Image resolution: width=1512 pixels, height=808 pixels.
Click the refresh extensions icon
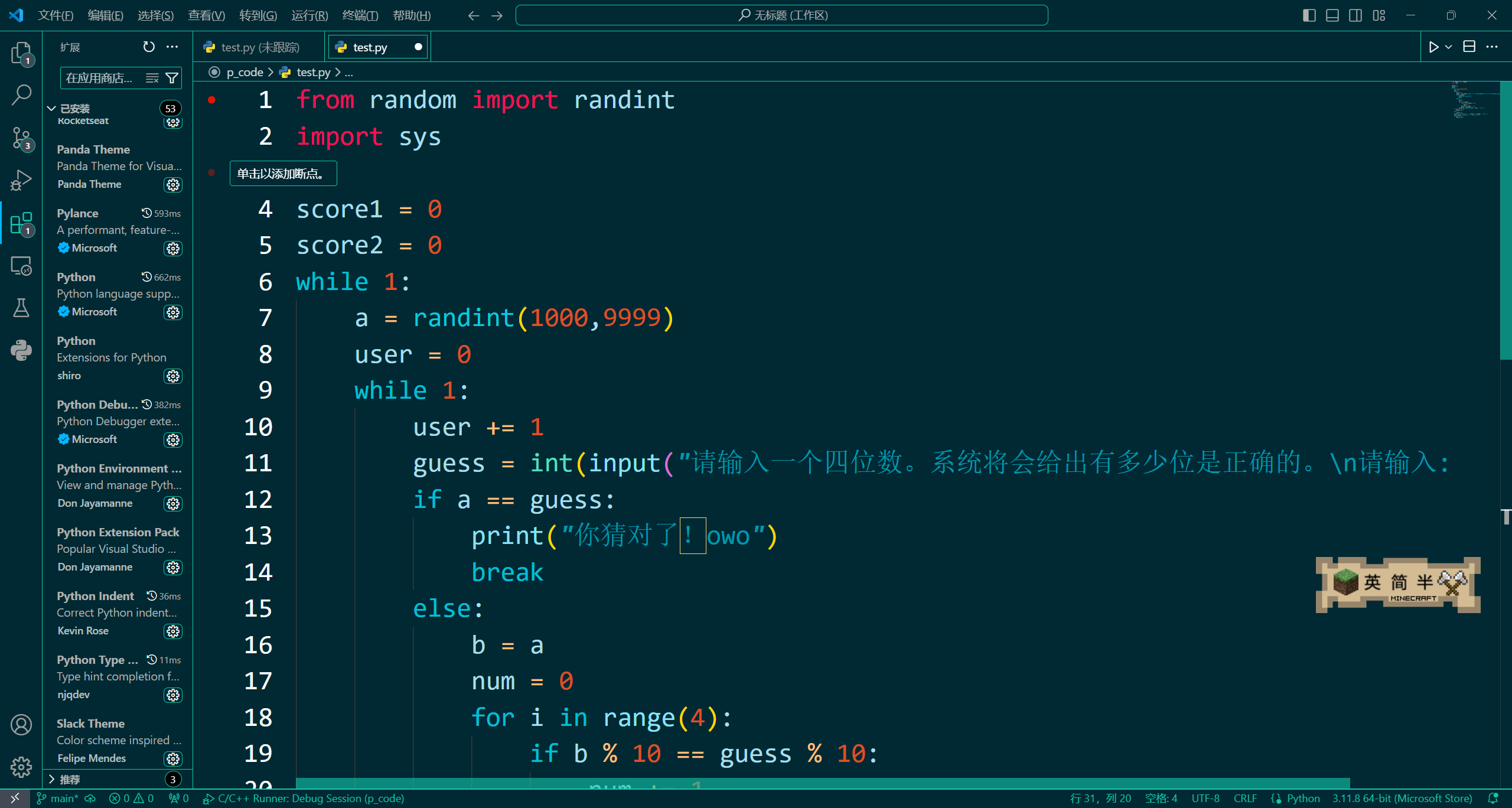pyautogui.click(x=149, y=47)
